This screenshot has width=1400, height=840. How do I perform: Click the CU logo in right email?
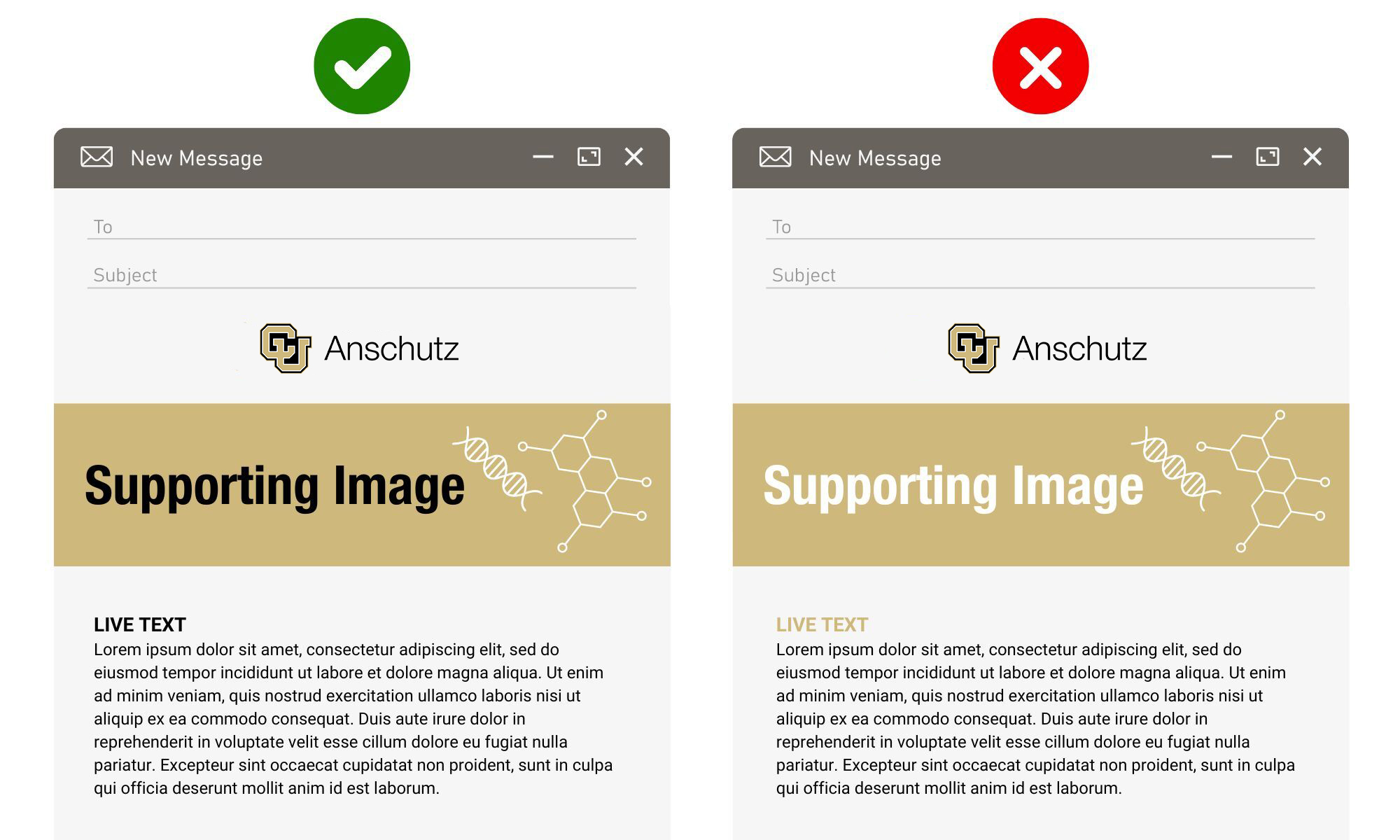[x=974, y=348]
